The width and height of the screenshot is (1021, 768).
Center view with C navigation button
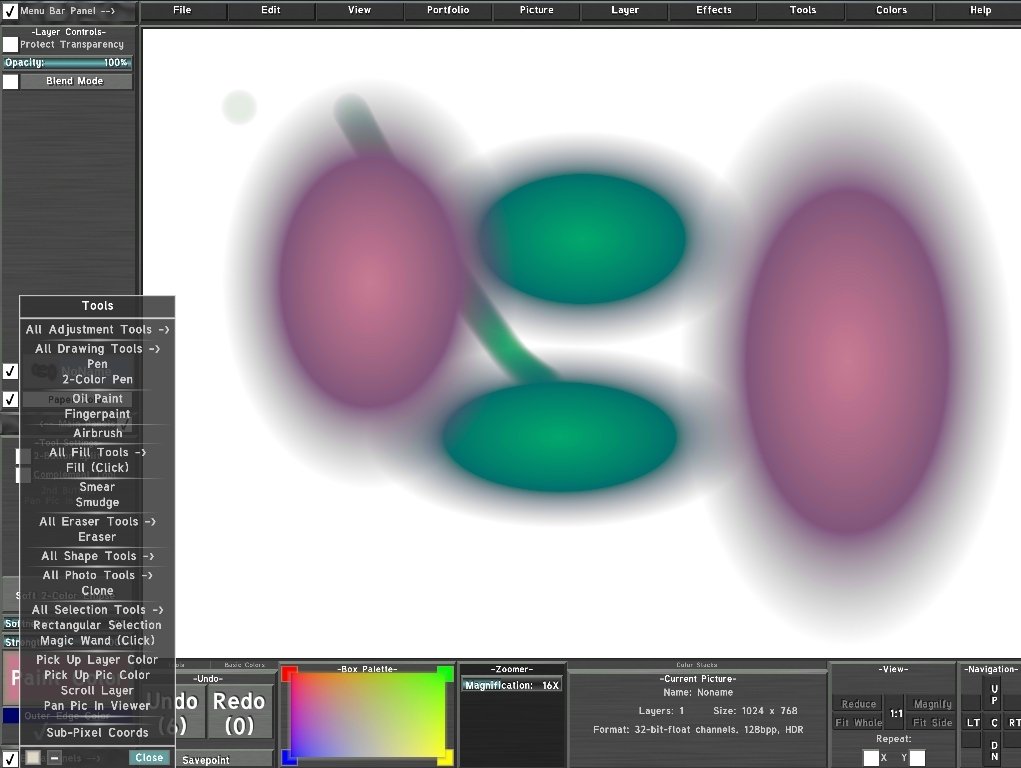[x=994, y=722]
